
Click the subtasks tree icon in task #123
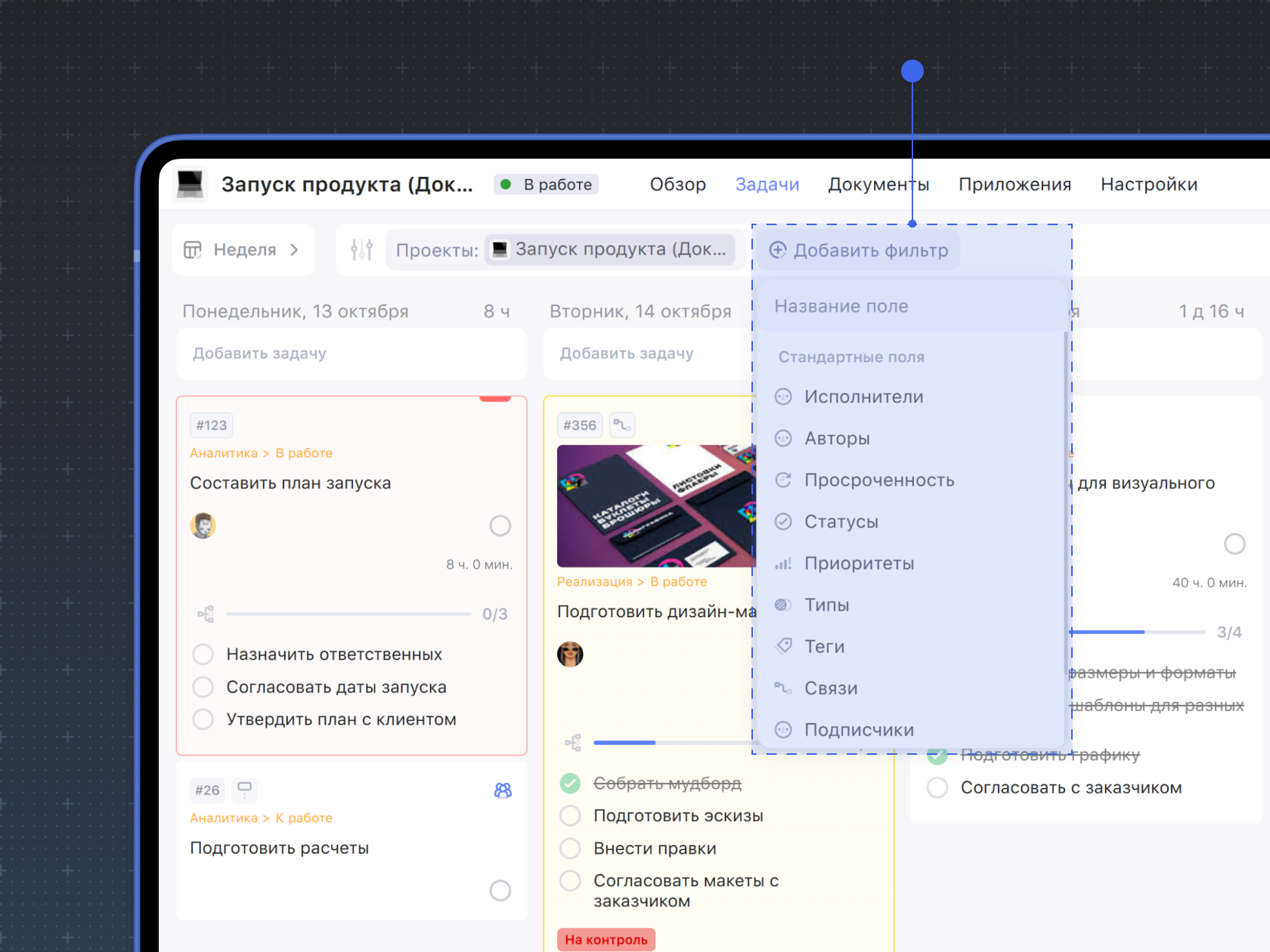[206, 614]
